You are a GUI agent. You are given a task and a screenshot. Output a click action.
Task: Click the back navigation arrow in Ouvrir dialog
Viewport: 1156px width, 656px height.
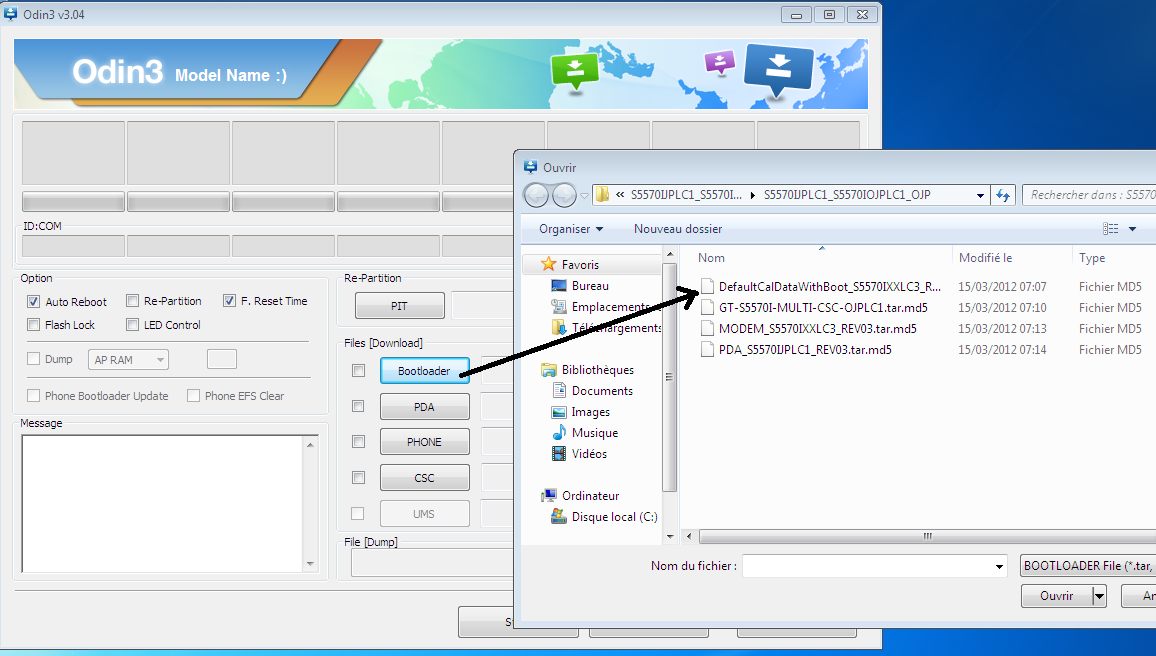click(x=537, y=195)
